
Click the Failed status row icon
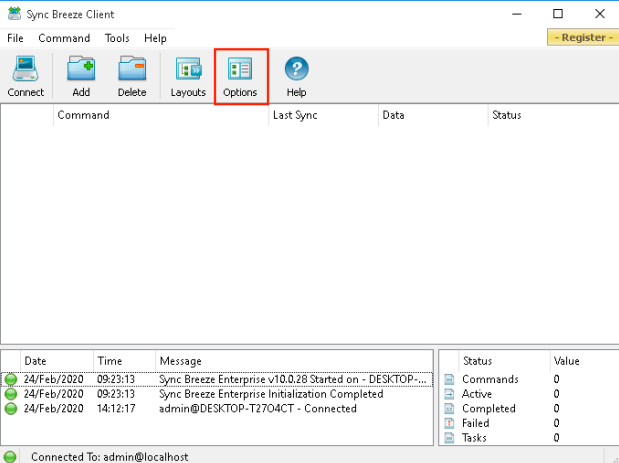click(449, 423)
